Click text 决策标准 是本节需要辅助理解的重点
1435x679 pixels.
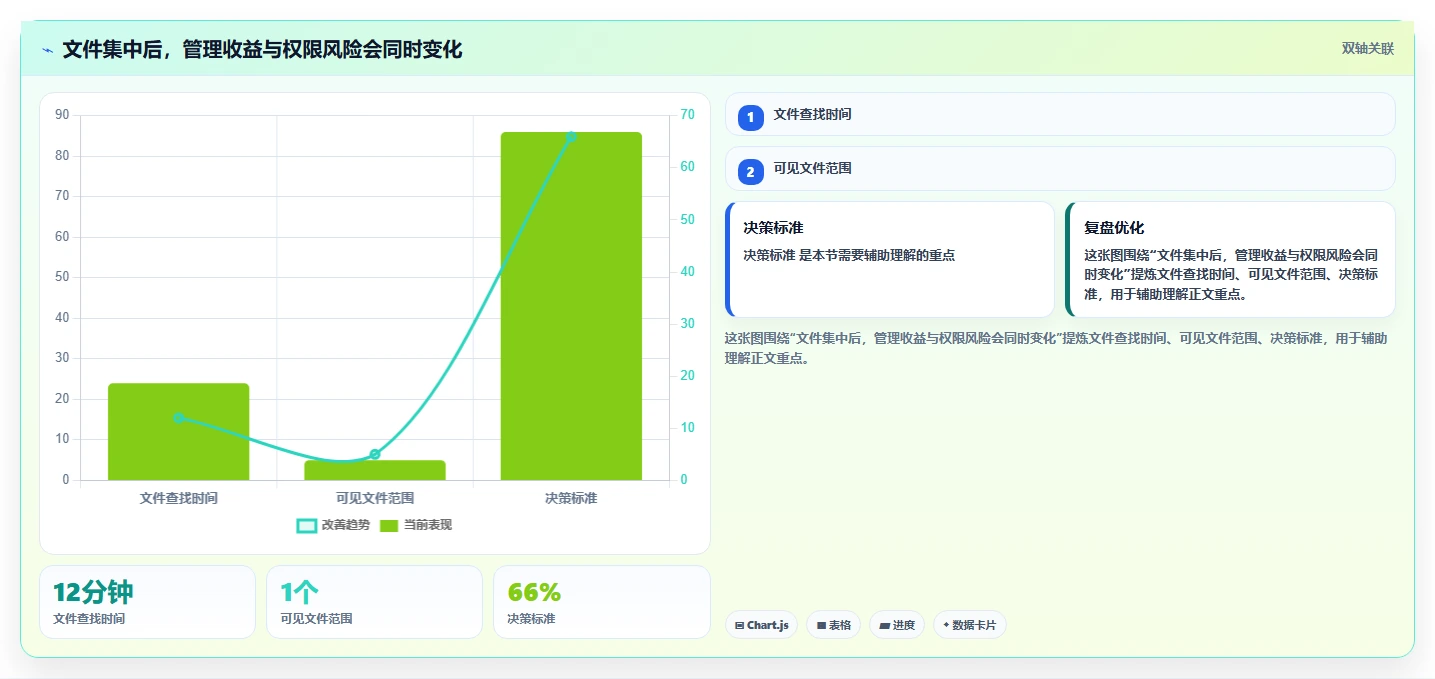(849, 255)
